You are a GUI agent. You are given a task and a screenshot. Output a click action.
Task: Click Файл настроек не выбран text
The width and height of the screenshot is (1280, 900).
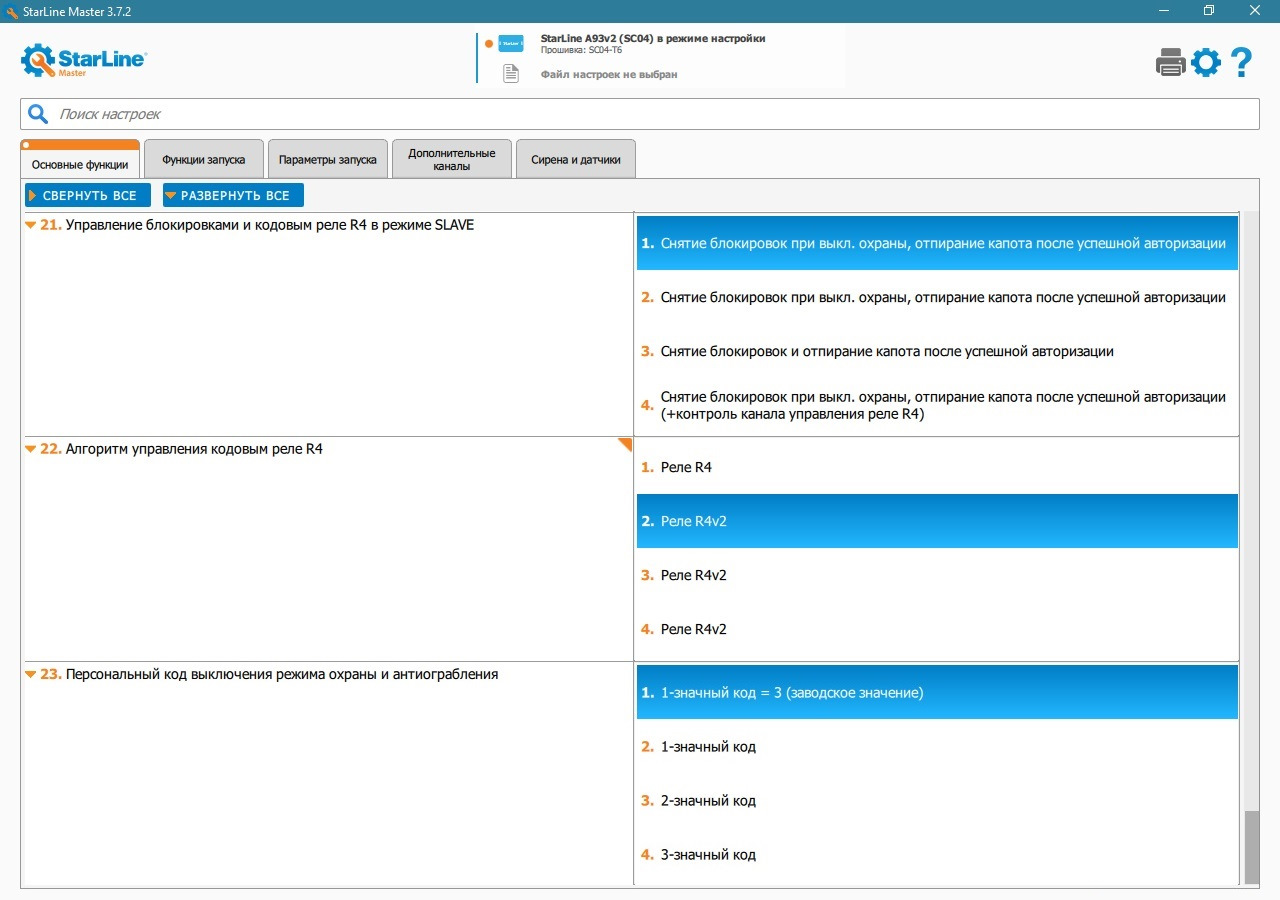coord(609,74)
